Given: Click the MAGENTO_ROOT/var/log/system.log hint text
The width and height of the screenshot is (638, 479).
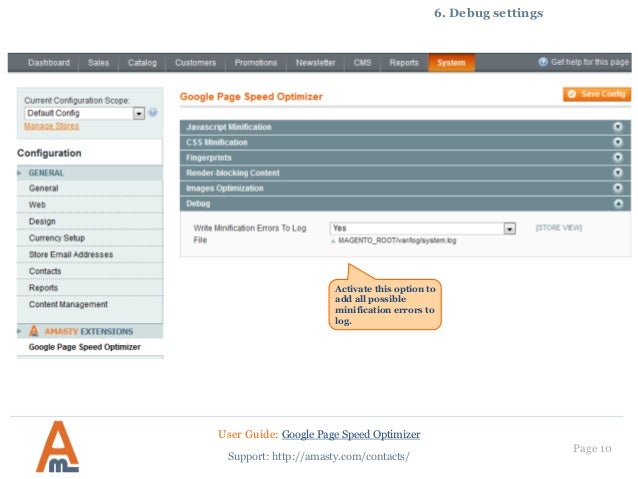Looking at the screenshot, I should pyautogui.click(x=397, y=241).
